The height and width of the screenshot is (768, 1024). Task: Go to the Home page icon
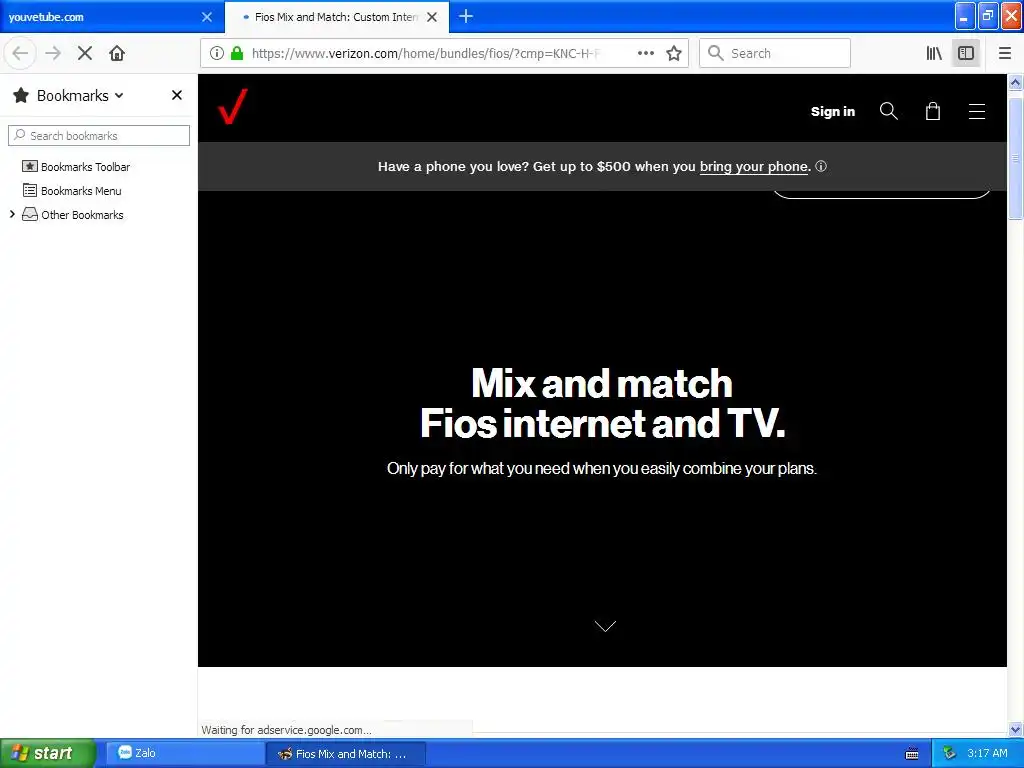pyautogui.click(x=117, y=53)
